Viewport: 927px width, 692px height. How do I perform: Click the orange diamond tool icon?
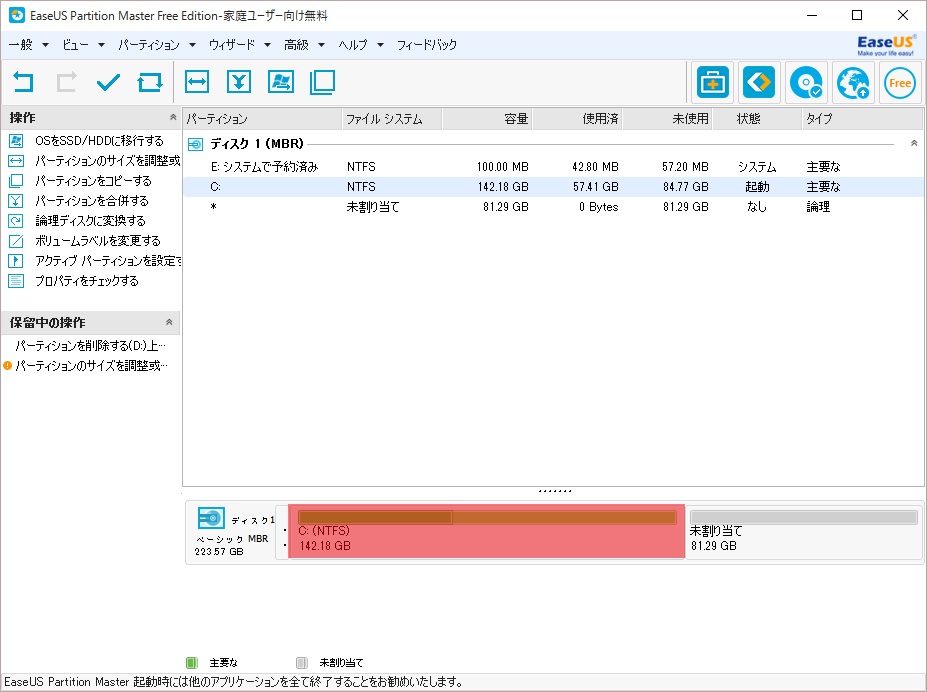(x=759, y=82)
